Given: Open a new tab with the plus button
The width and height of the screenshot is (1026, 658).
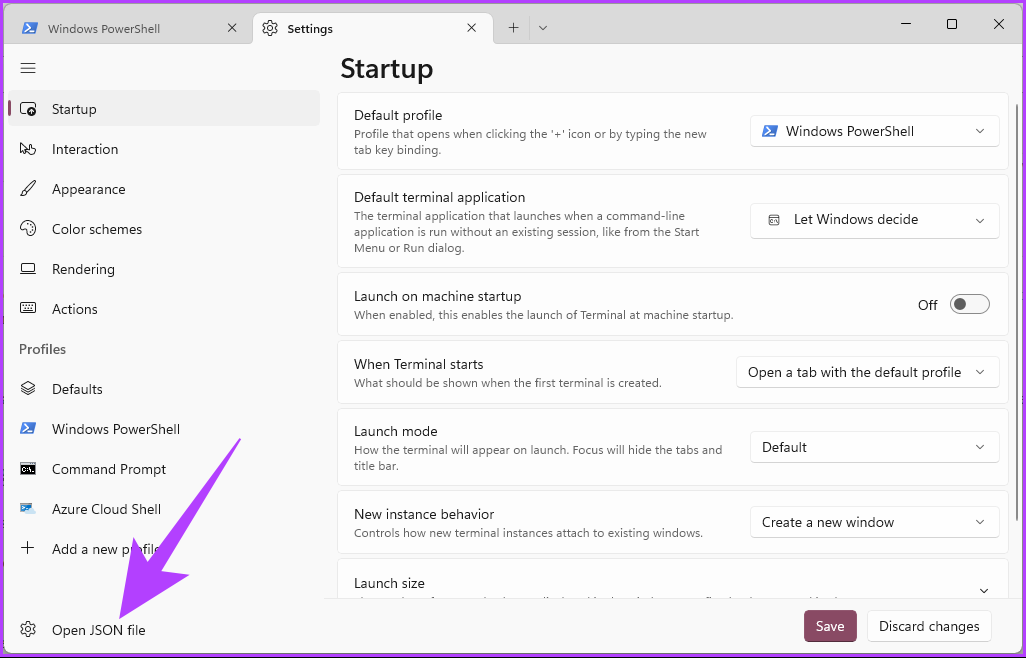Looking at the screenshot, I should pos(514,27).
